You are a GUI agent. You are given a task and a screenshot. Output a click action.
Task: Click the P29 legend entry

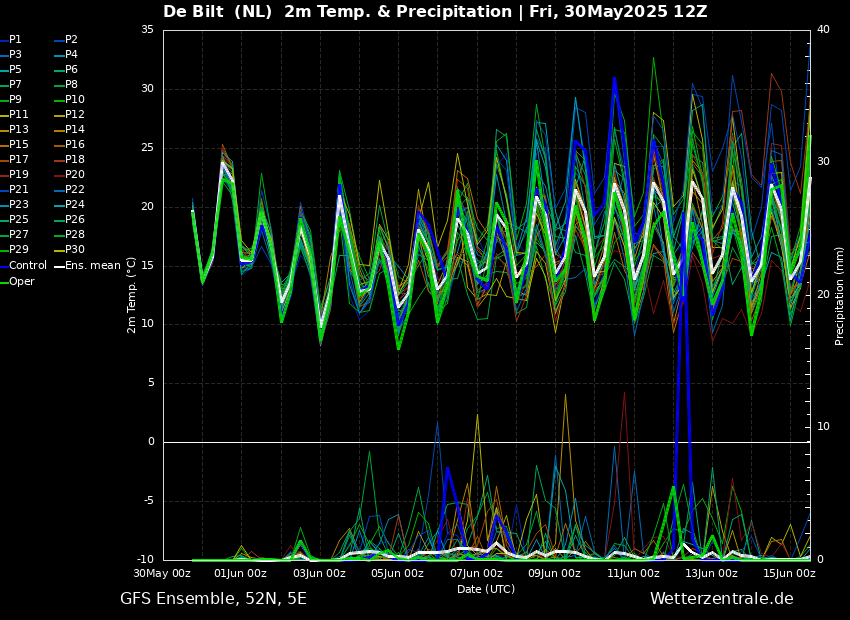pyautogui.click(x=18, y=250)
